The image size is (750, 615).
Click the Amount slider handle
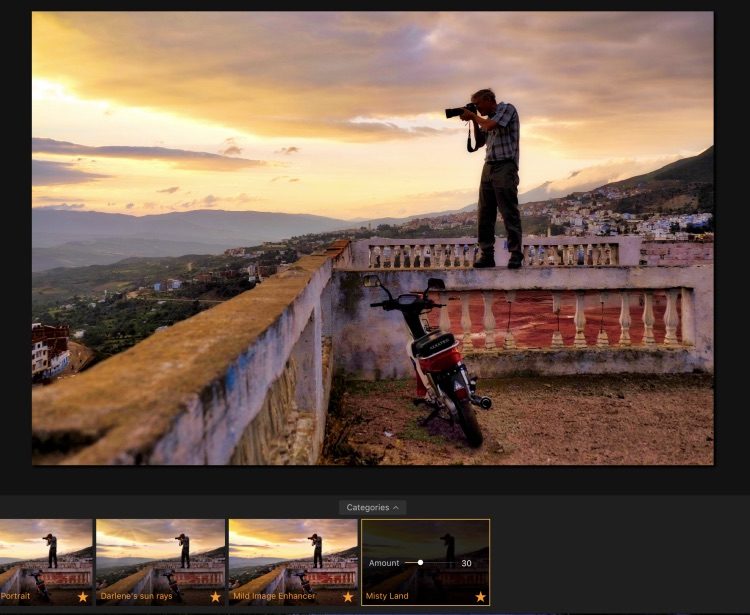[420, 563]
